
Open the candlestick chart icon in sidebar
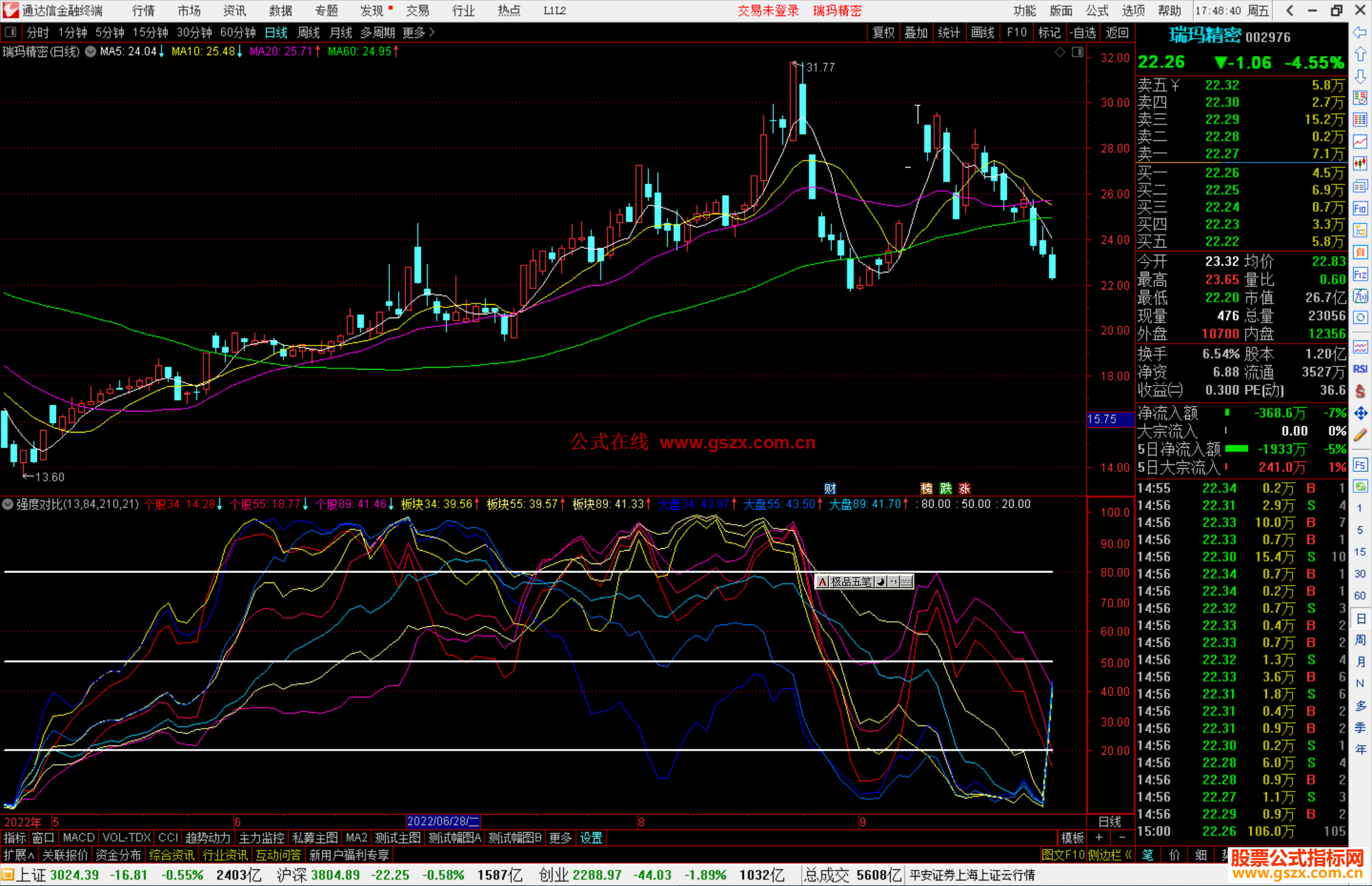pyautogui.click(x=1360, y=164)
